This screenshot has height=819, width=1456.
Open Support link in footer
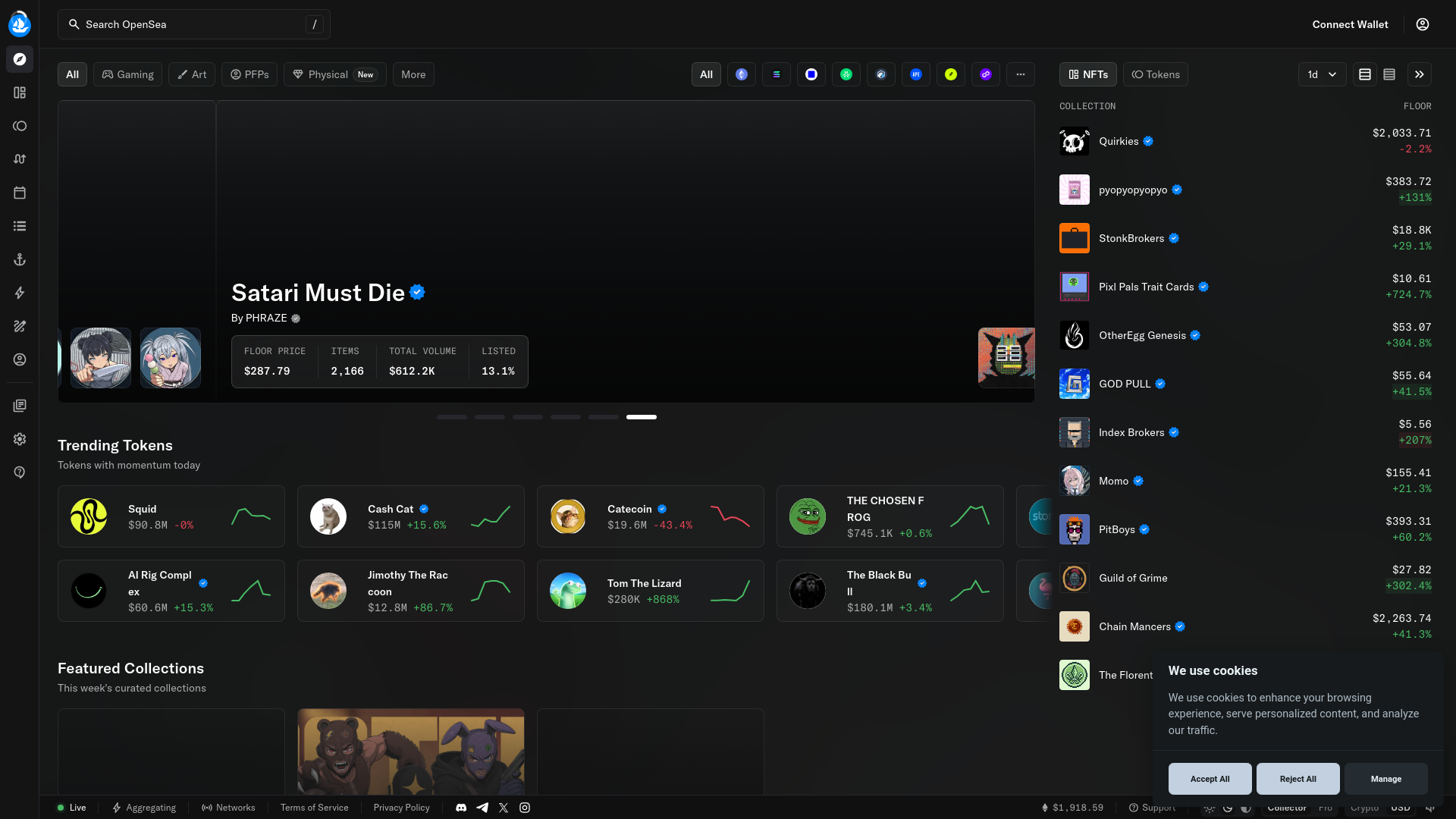tap(1152, 808)
